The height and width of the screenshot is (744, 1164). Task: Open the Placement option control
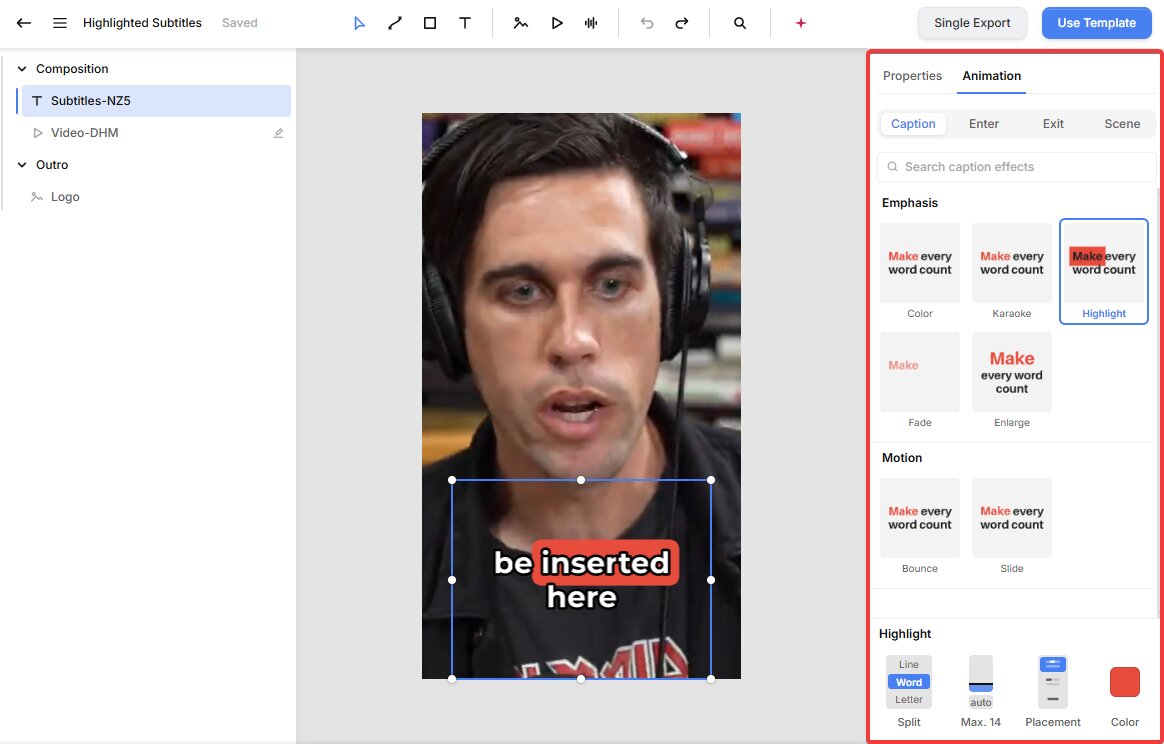click(1053, 682)
